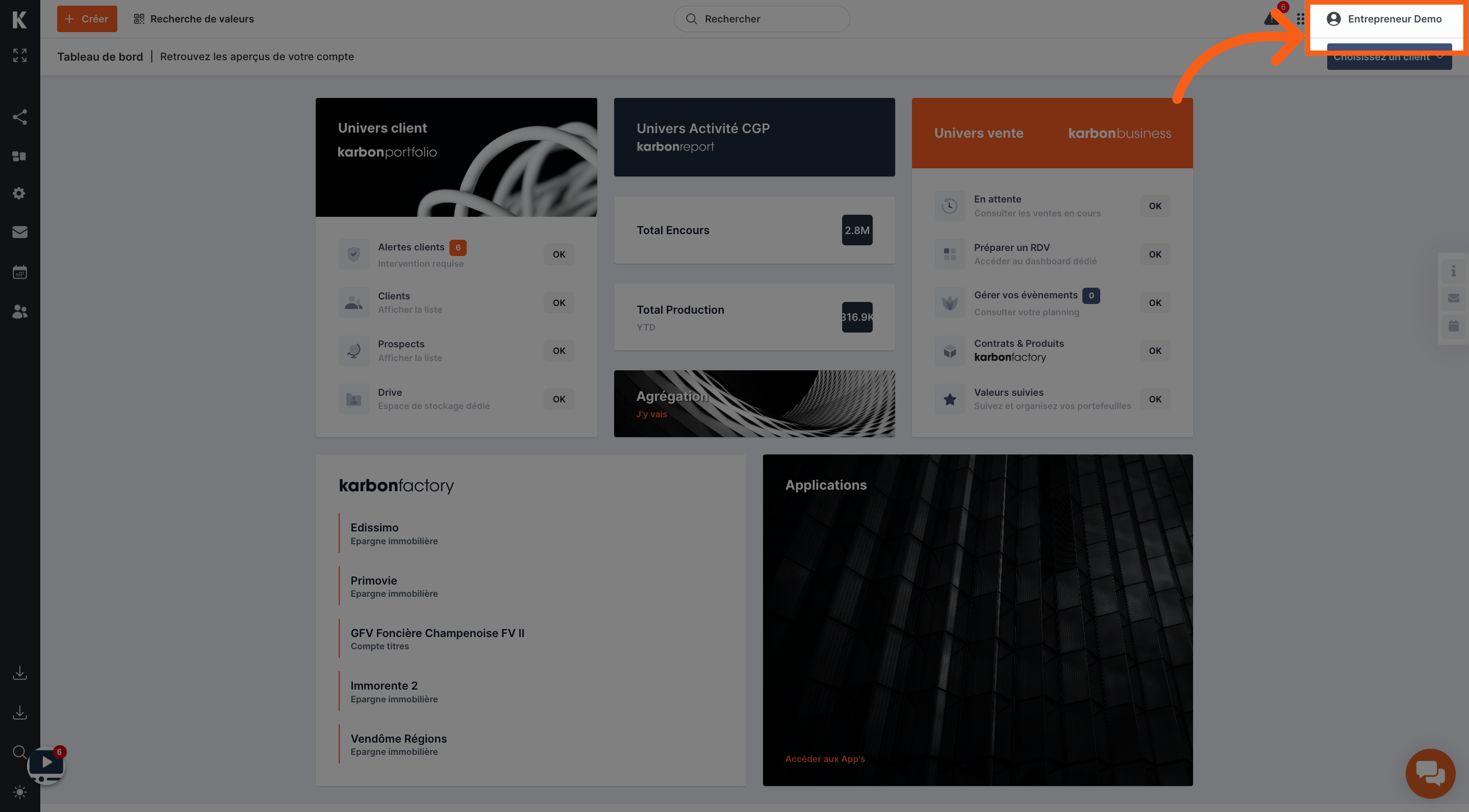Image resolution: width=1469 pixels, height=812 pixels.
Task: Click the Tableau de bord breadcrumb title
Action: pyautogui.click(x=100, y=57)
